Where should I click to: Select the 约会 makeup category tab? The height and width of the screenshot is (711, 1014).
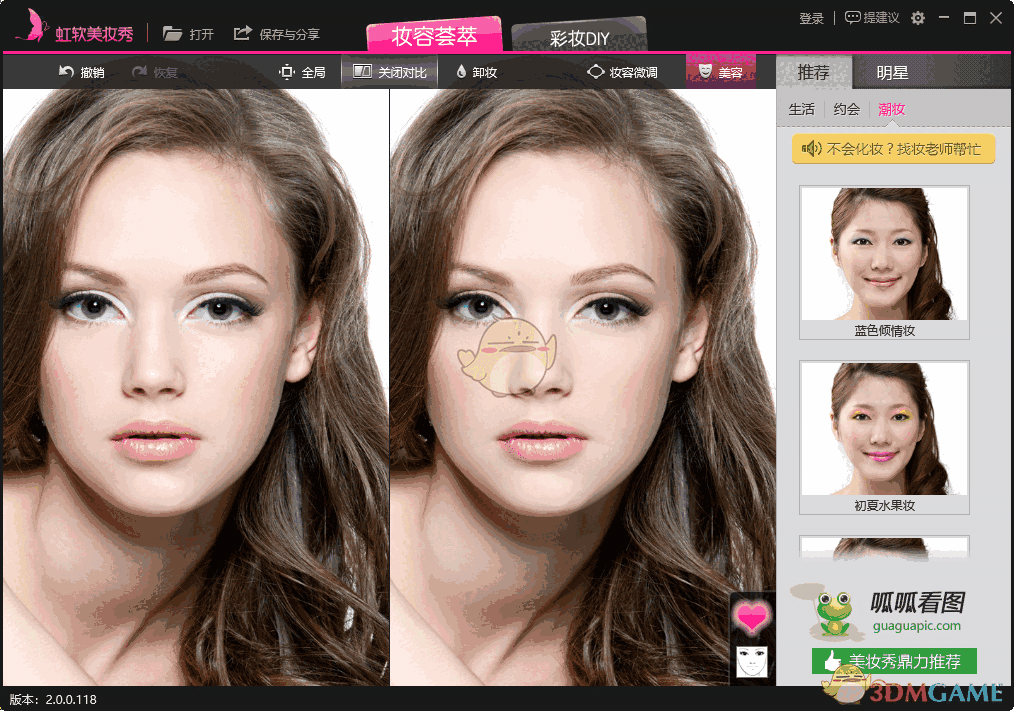click(845, 109)
